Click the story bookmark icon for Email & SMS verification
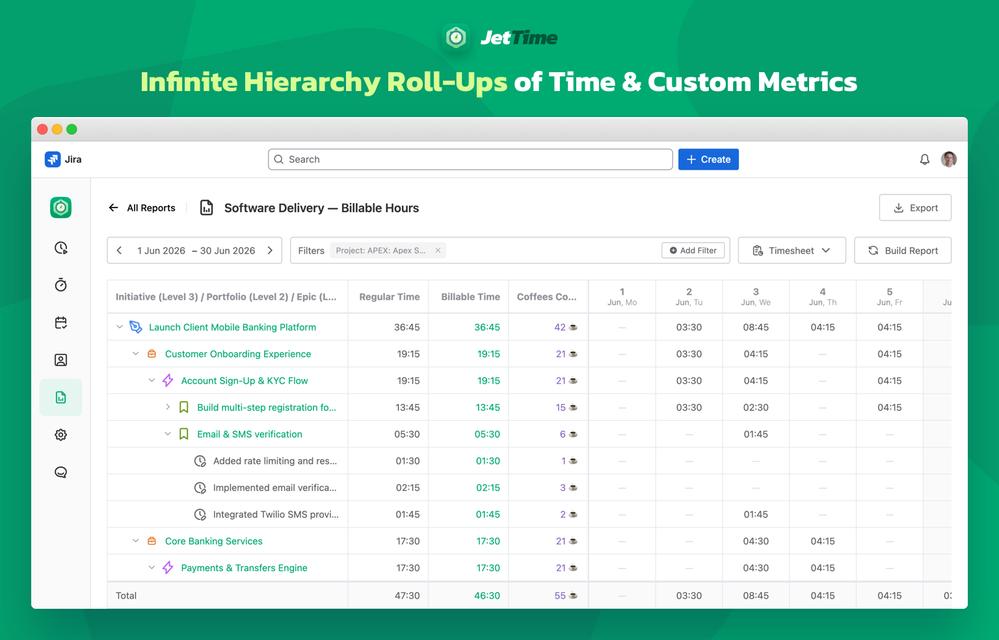This screenshot has height=640, width=999. [x=183, y=434]
